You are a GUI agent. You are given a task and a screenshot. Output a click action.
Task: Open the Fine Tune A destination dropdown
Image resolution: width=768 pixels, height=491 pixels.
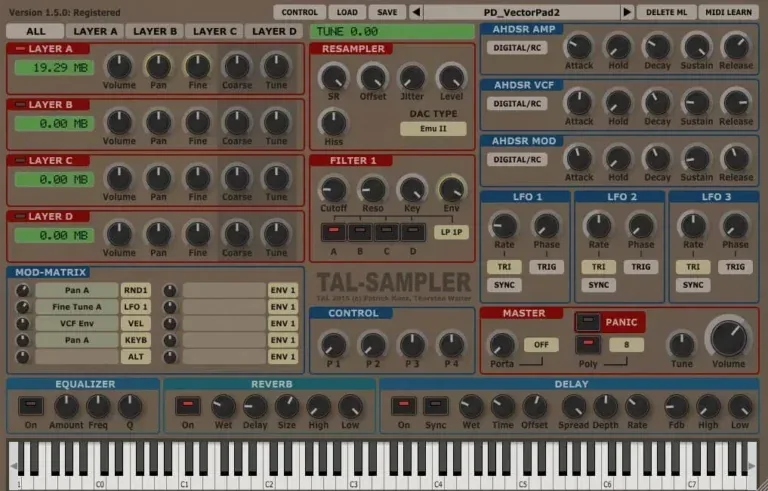click(77, 307)
